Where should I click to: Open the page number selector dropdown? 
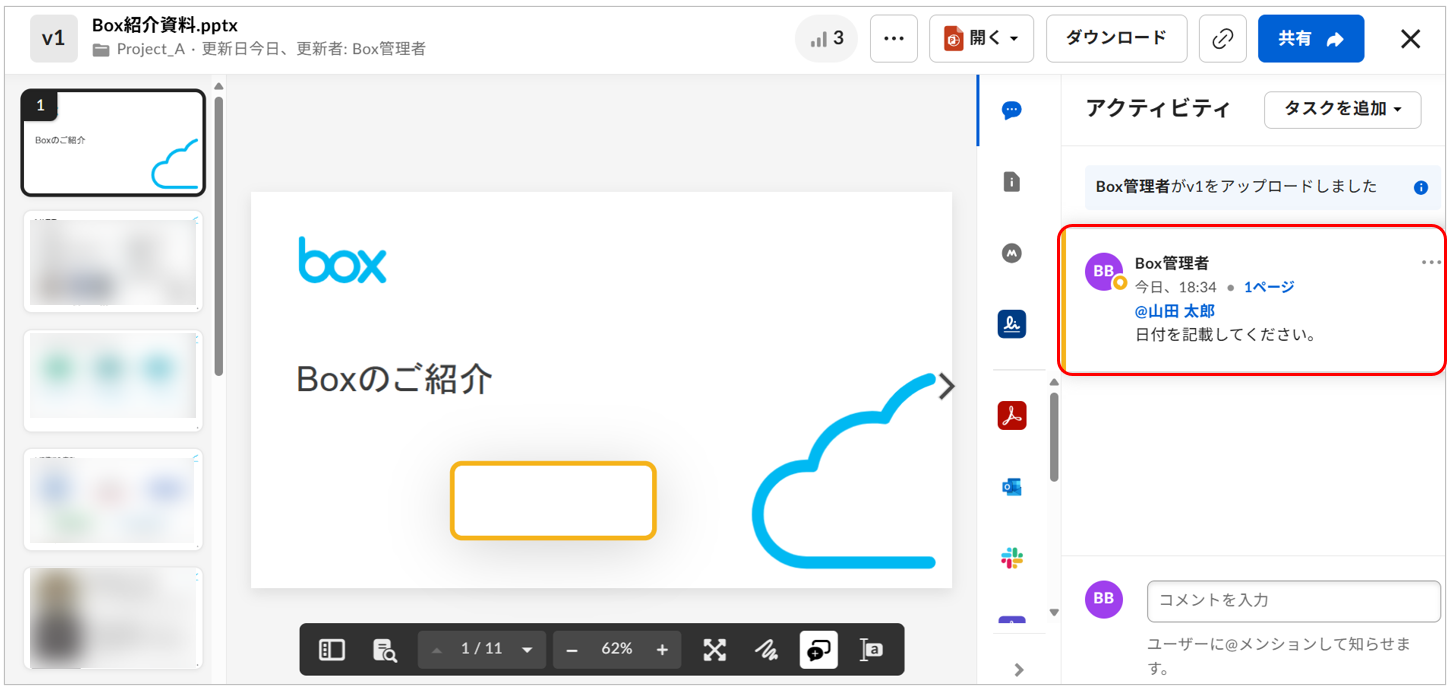click(527, 650)
